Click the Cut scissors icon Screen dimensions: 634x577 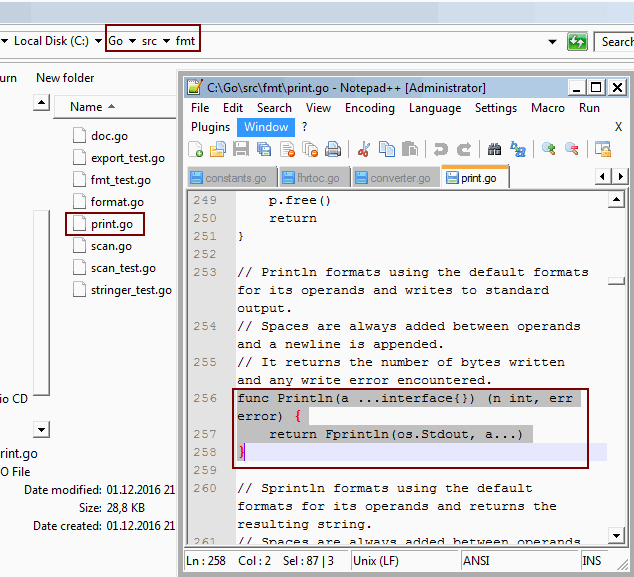[364, 150]
